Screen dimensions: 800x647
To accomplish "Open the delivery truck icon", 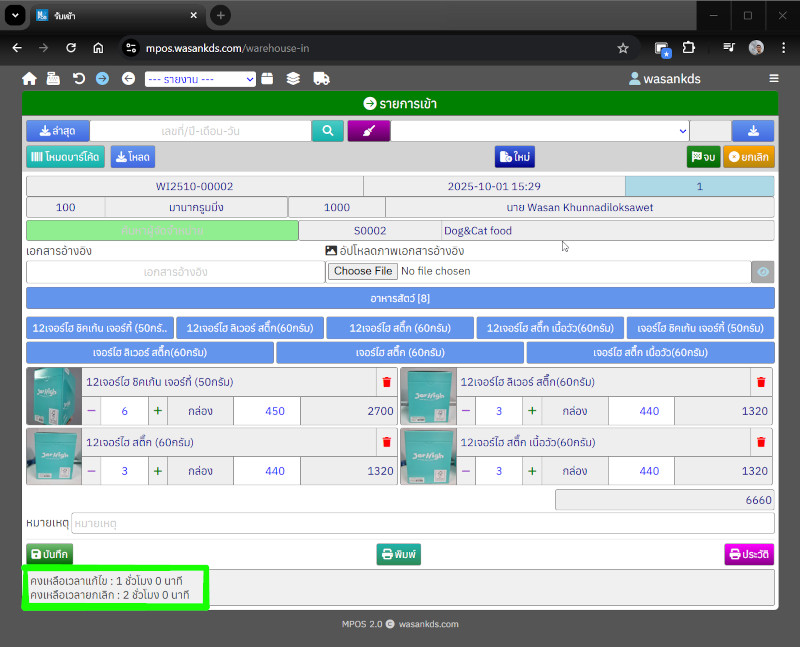I will coord(321,78).
